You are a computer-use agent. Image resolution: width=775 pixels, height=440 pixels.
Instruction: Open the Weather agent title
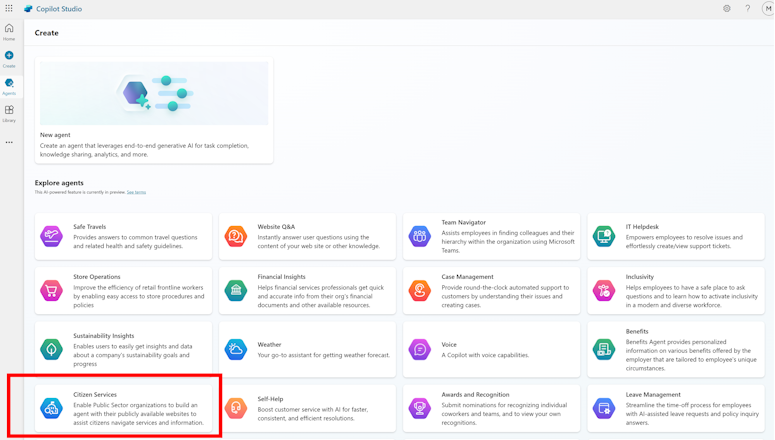coord(269,345)
